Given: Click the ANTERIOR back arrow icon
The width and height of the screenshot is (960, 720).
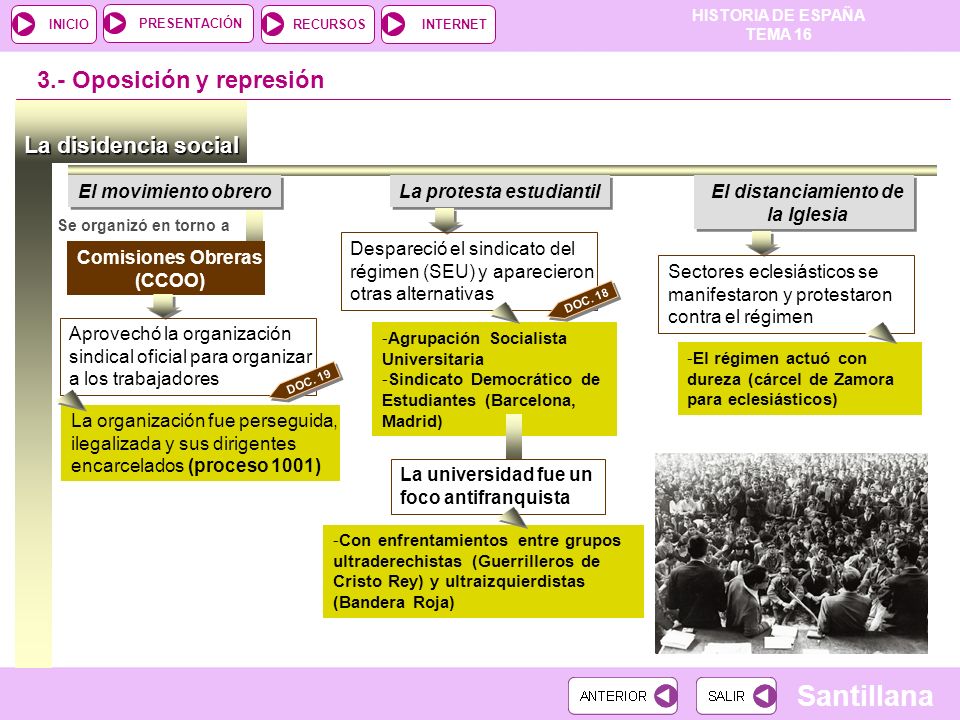Looking at the screenshot, I should coord(666,696).
